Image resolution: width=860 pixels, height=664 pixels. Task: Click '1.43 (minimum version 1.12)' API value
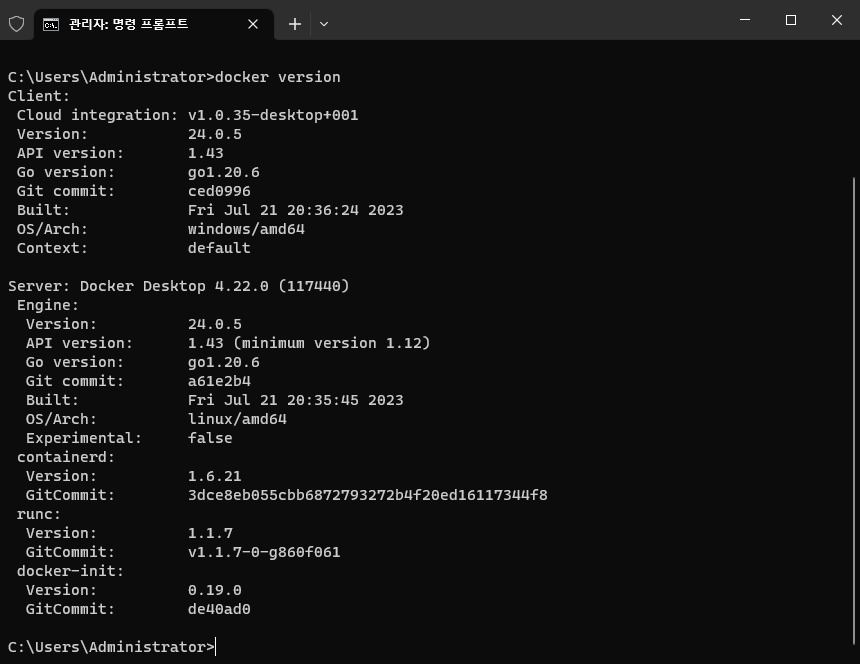click(309, 343)
